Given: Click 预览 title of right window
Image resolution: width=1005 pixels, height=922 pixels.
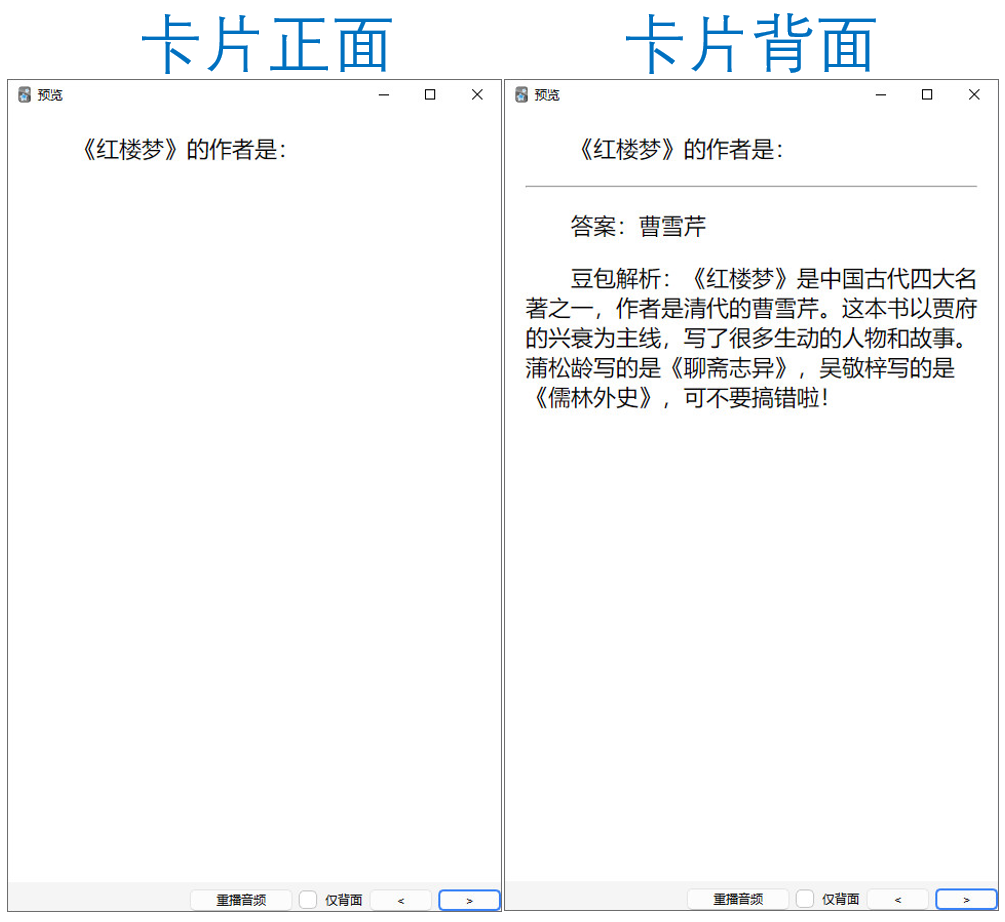Looking at the screenshot, I should coord(547,95).
